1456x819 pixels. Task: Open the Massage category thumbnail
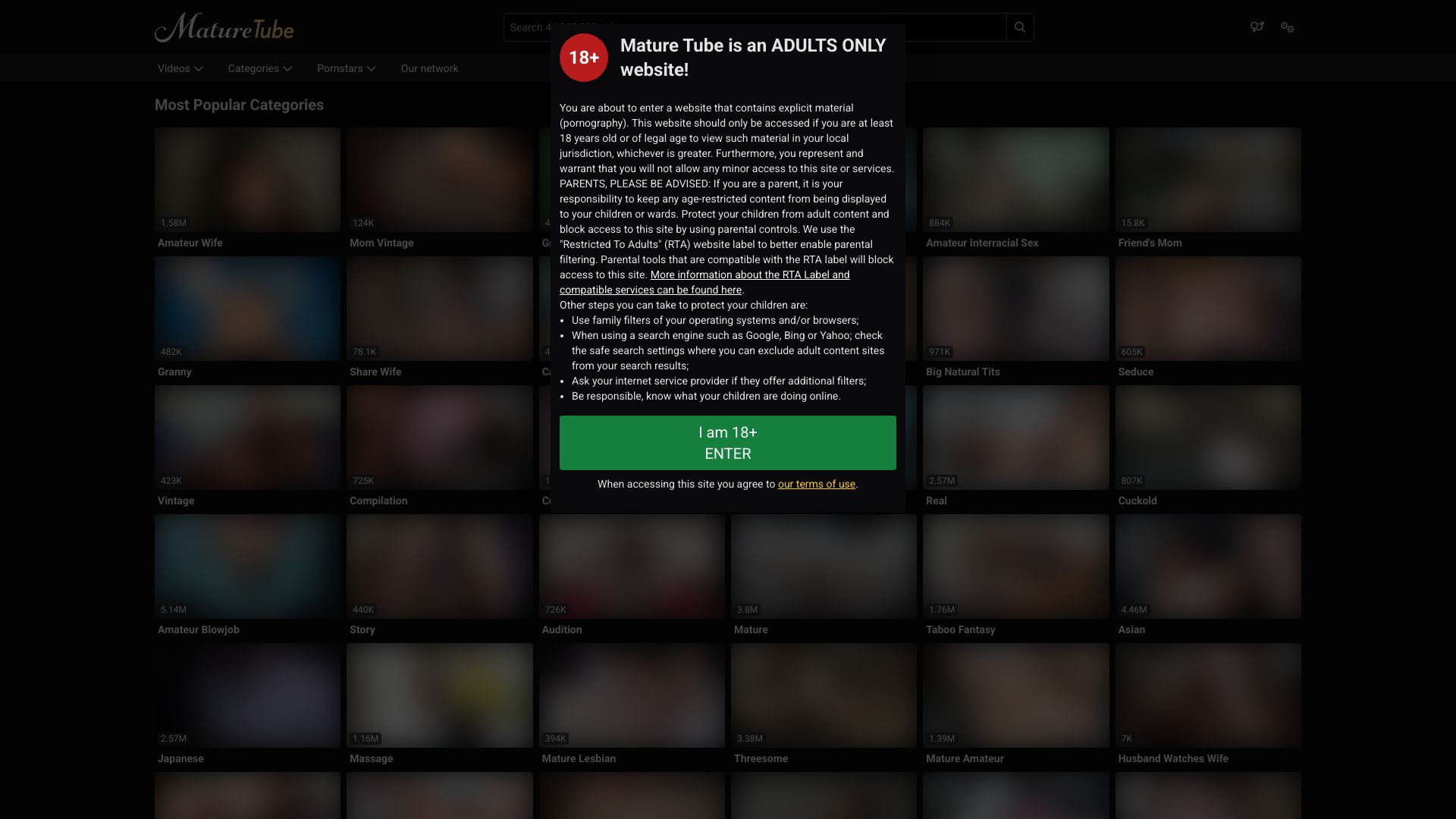click(x=439, y=695)
